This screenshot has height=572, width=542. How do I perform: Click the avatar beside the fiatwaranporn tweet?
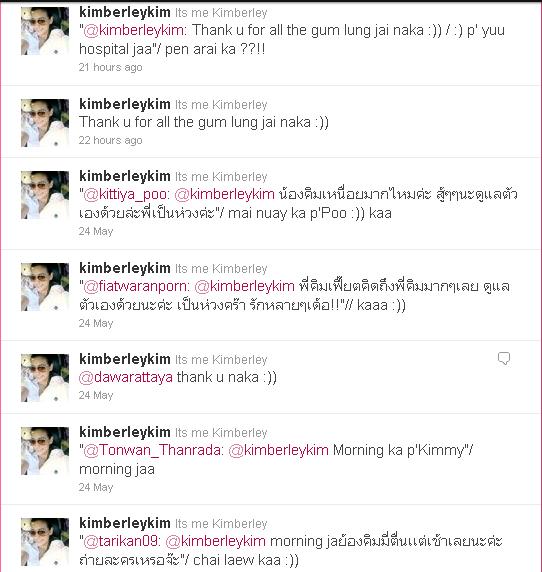coord(45,287)
